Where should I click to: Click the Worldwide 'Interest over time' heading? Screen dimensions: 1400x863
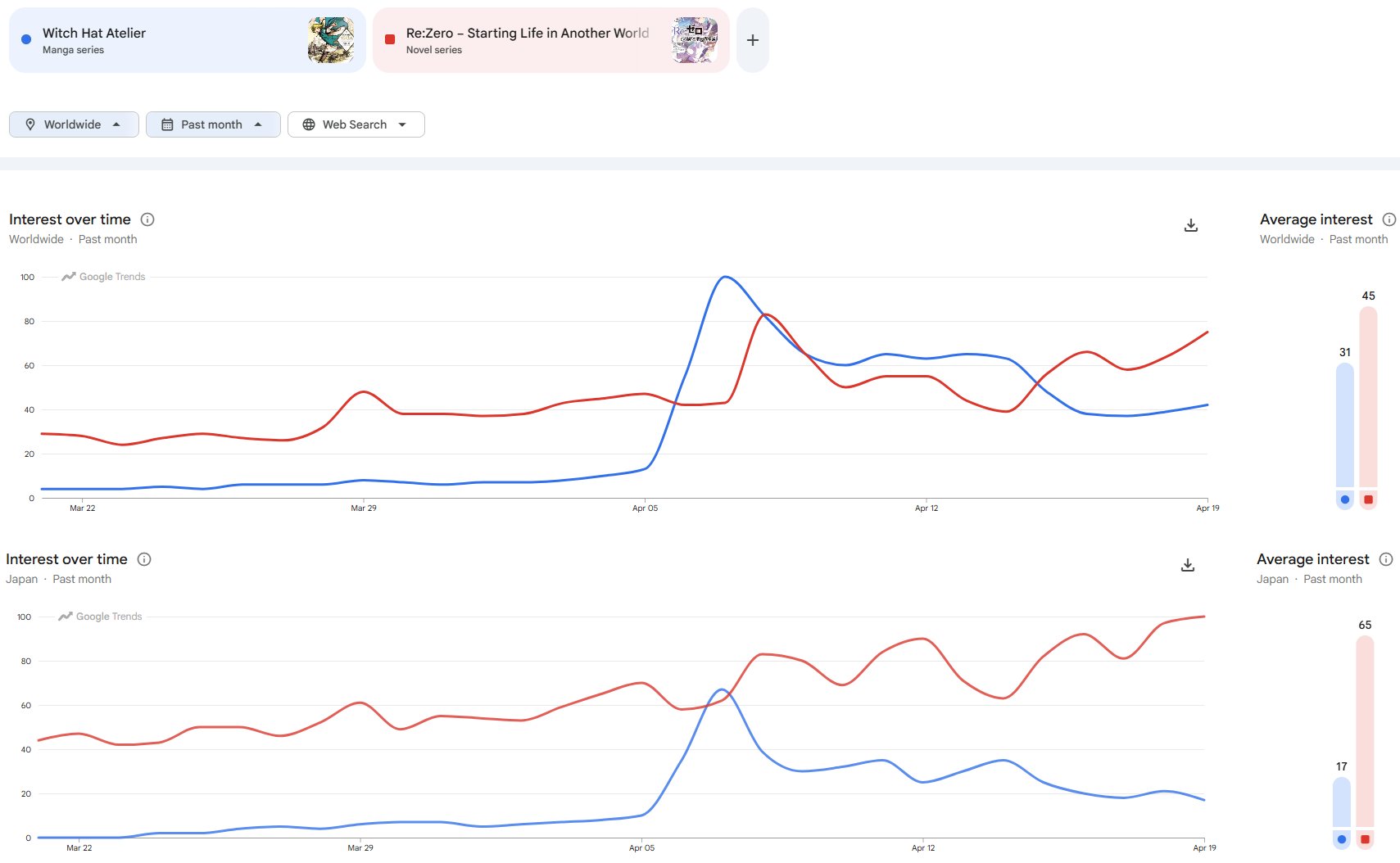click(70, 219)
